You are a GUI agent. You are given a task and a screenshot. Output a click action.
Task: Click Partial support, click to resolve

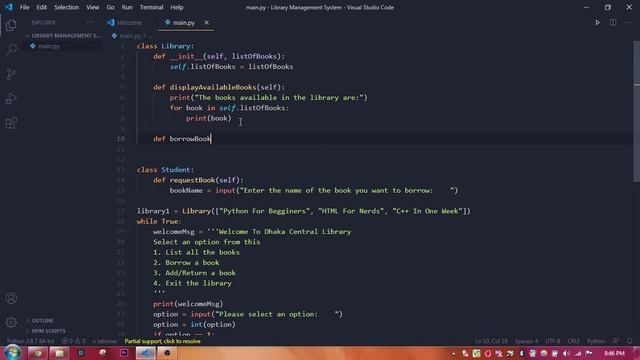(x=162, y=341)
